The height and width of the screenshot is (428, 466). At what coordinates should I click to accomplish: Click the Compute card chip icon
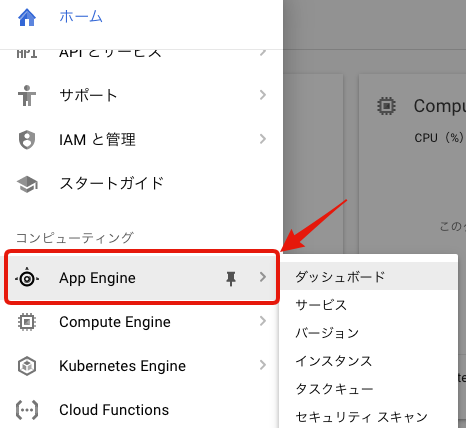[386, 106]
